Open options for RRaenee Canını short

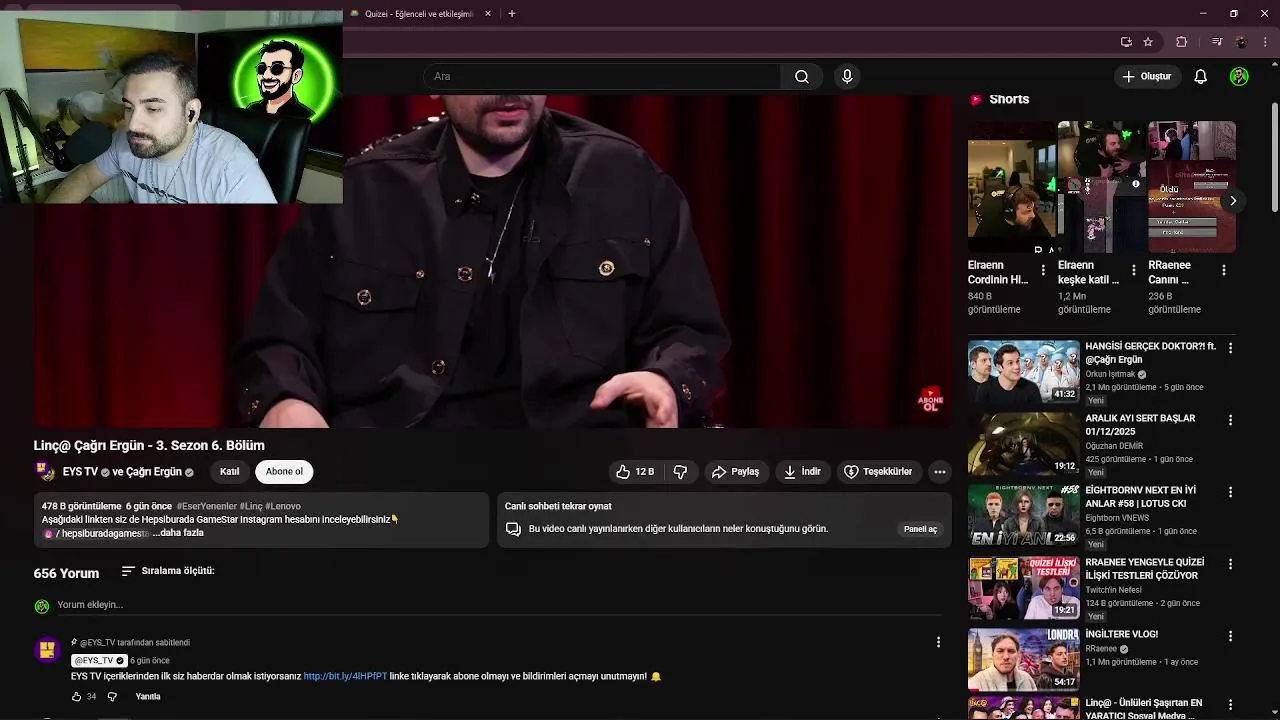coord(1223,270)
